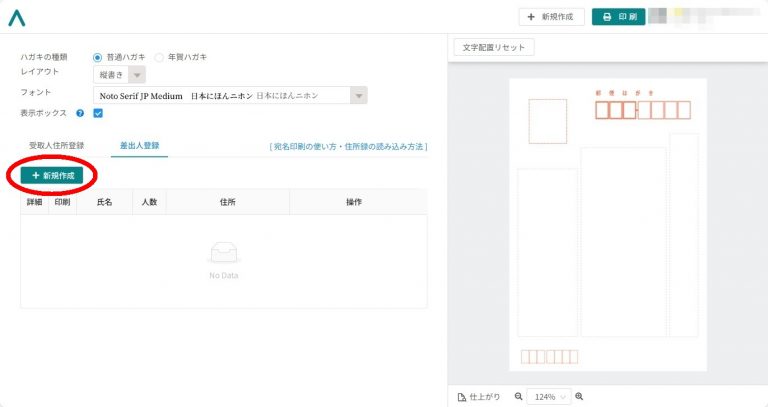This screenshot has width=768, height=407.
Task: Open the 縦書き layout dropdown
Action: coord(120,75)
